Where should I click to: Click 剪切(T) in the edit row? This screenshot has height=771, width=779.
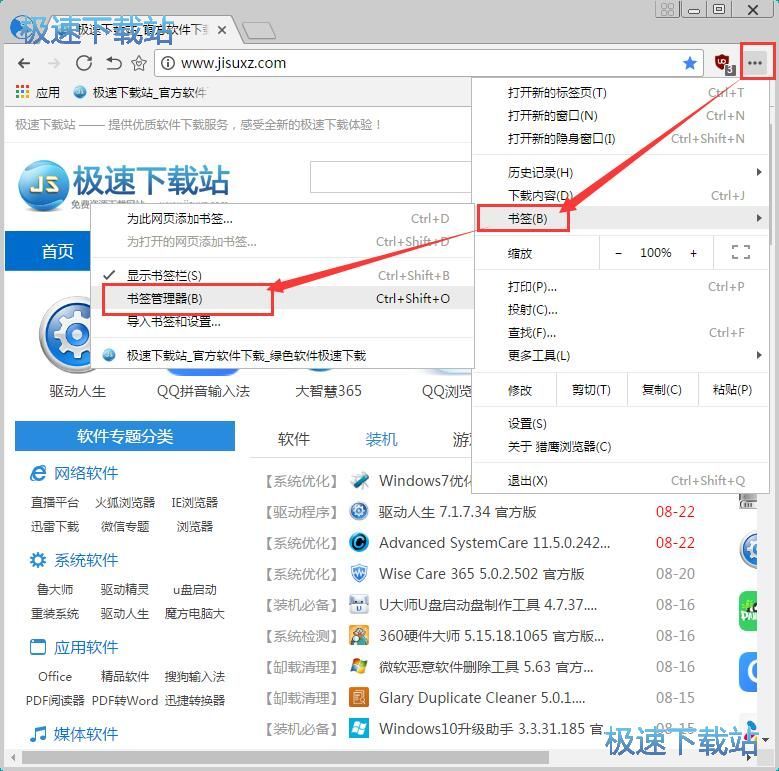tap(591, 390)
